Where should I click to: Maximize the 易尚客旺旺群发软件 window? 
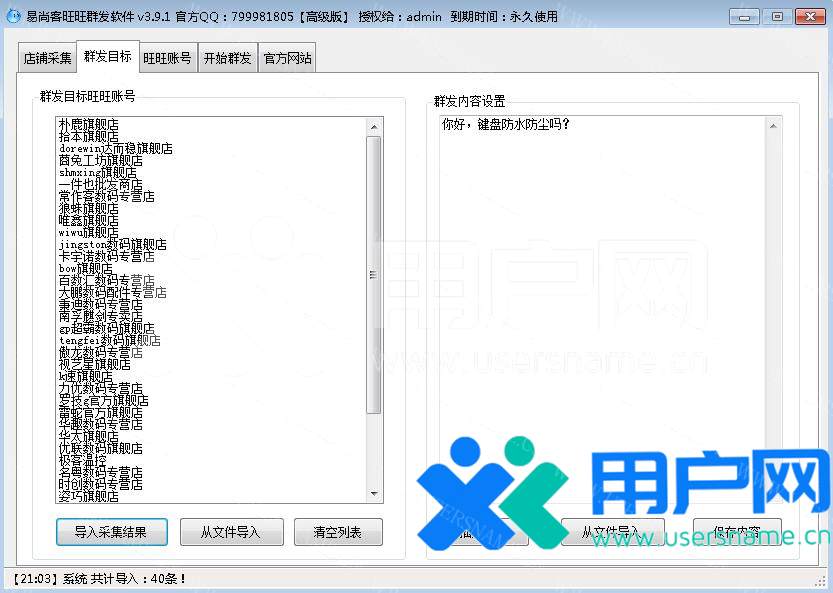(777, 17)
